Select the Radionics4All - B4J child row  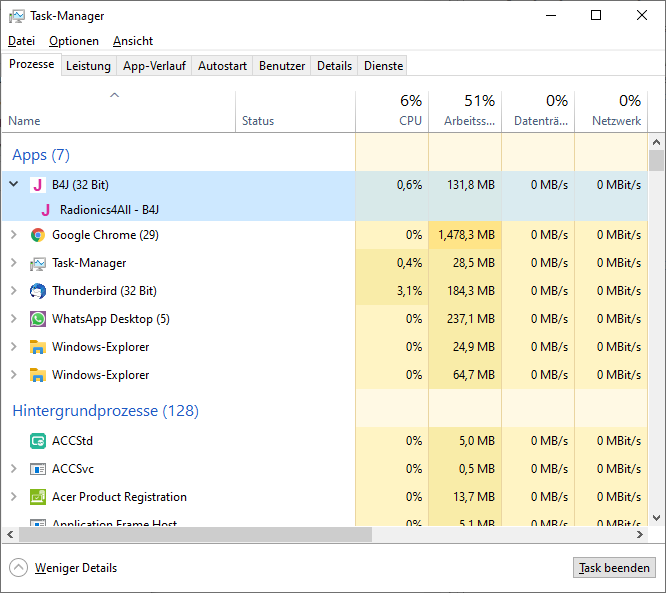(x=109, y=210)
